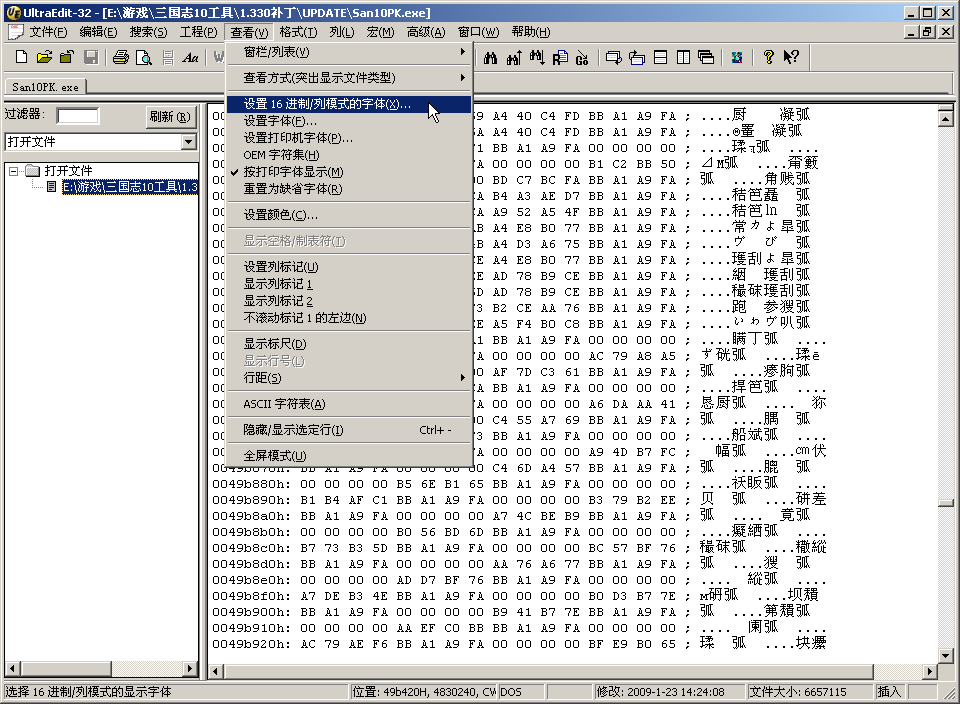Click the hex editor vertical scrollbar down arrow
This screenshot has height=704, width=960.
(945, 655)
